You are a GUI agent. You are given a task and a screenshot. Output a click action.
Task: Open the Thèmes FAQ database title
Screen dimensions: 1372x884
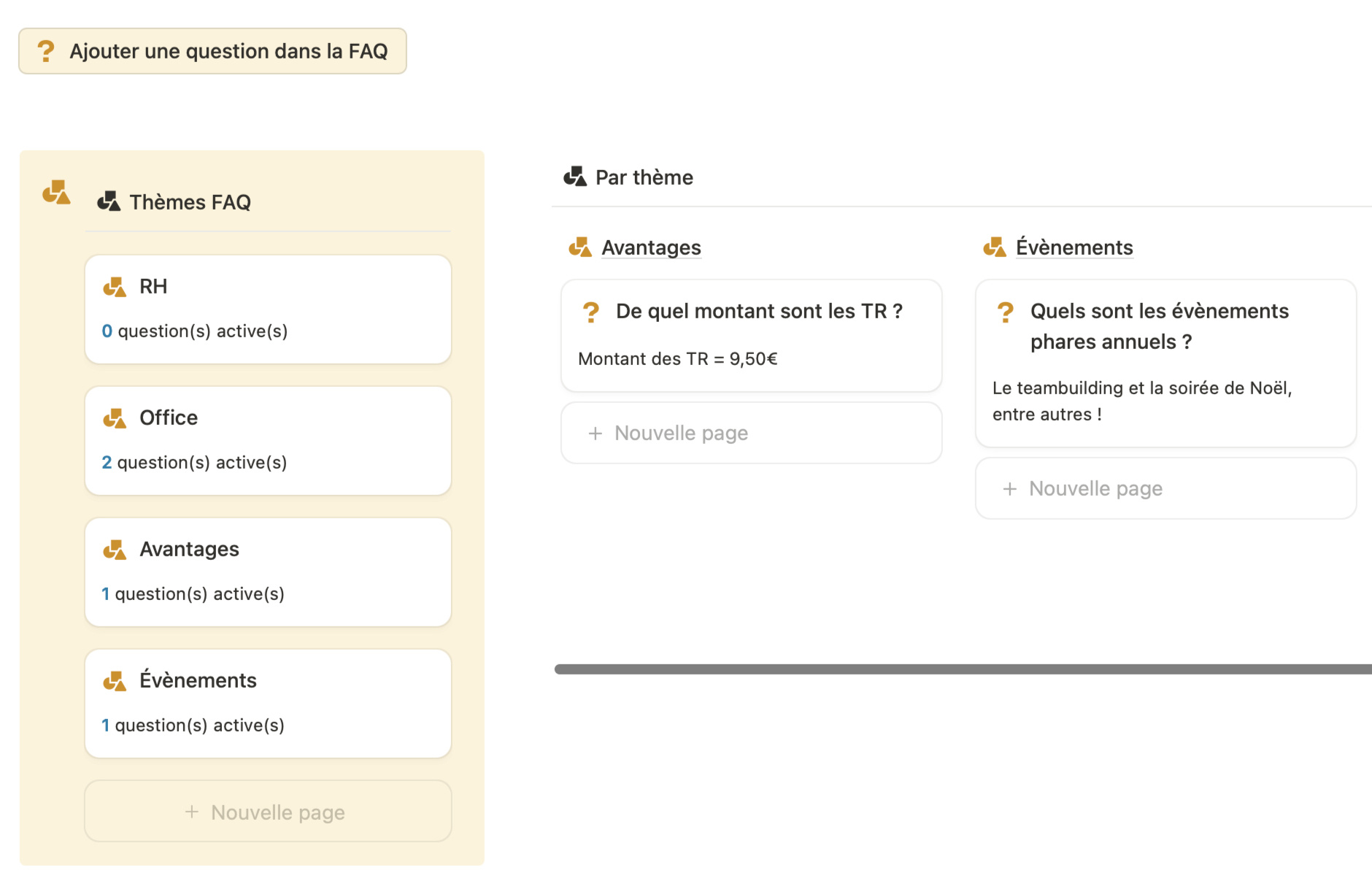click(190, 202)
